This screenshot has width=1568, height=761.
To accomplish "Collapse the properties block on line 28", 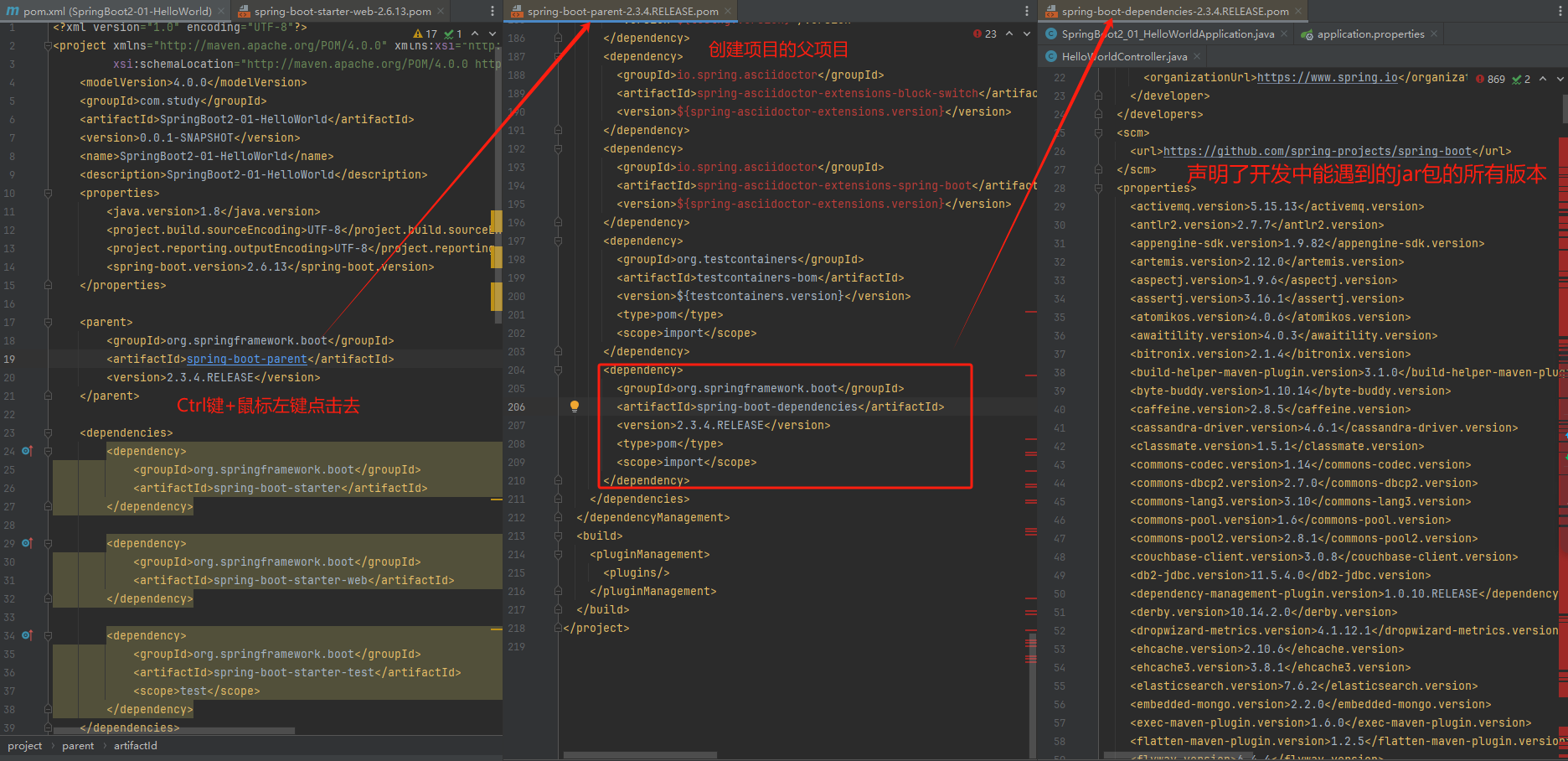I will [x=1098, y=188].
